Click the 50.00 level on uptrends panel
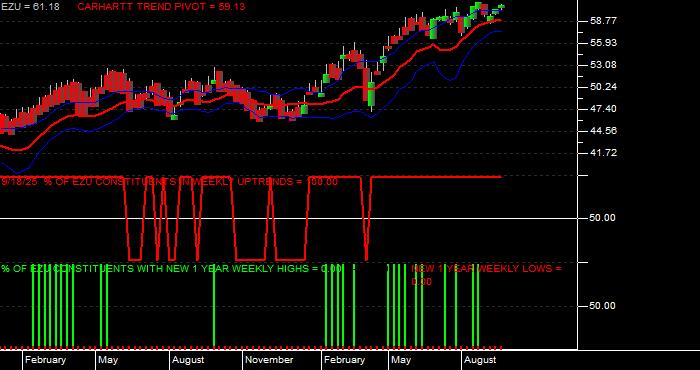The width and height of the screenshot is (700, 370). pos(603,218)
